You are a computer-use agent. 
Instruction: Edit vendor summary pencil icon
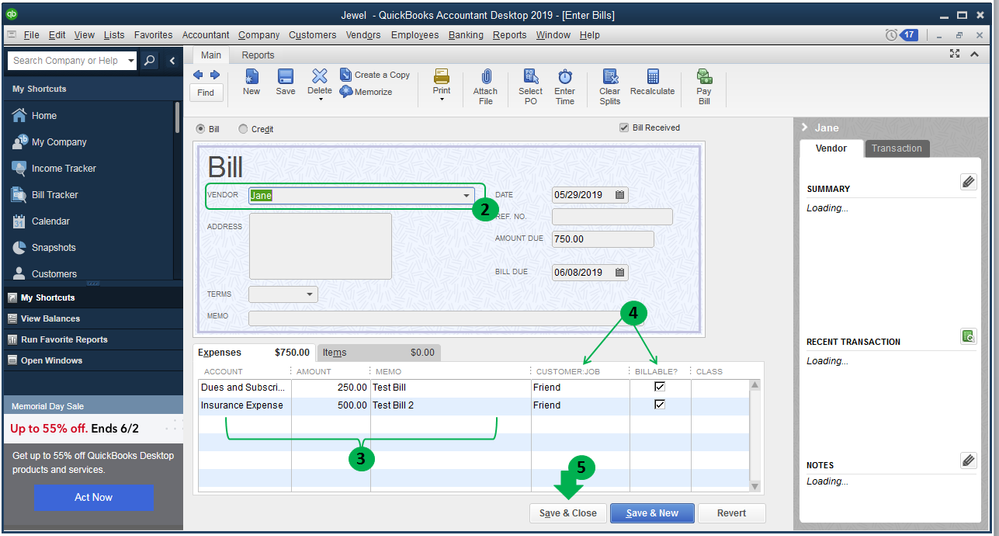pos(968,182)
